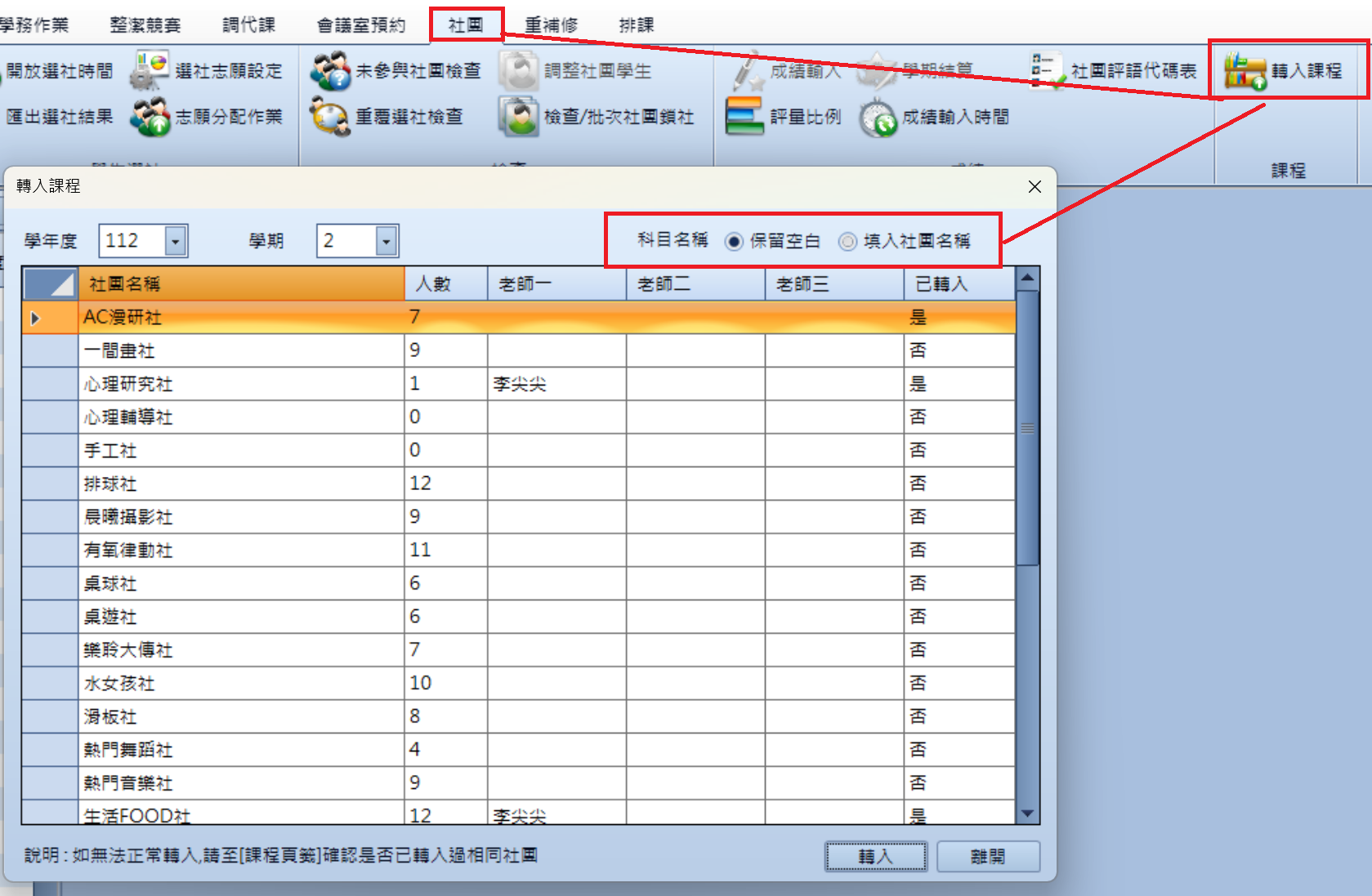Click 未參與社團檢查 icon
Screen dimensions: 1372x896
pos(331,71)
